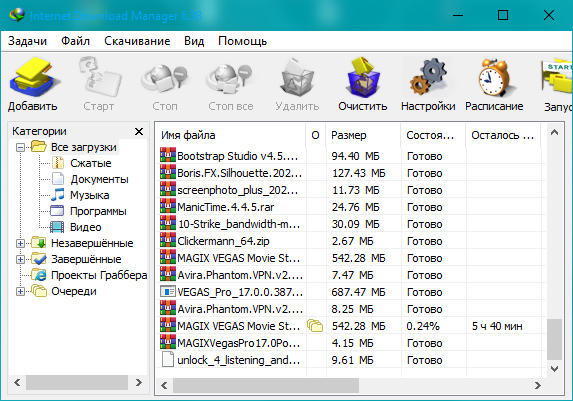573x401 pixels.
Task: Click the unlock_4_listening file icon
Action: point(168,359)
